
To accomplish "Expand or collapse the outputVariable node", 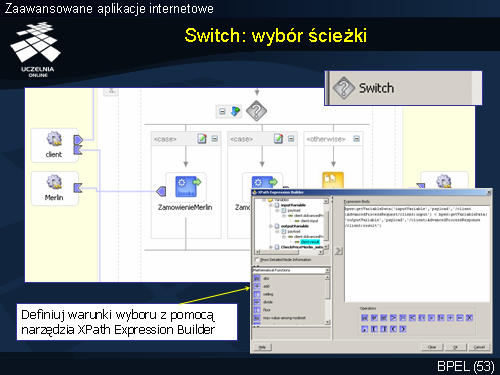I will [x=271, y=226].
